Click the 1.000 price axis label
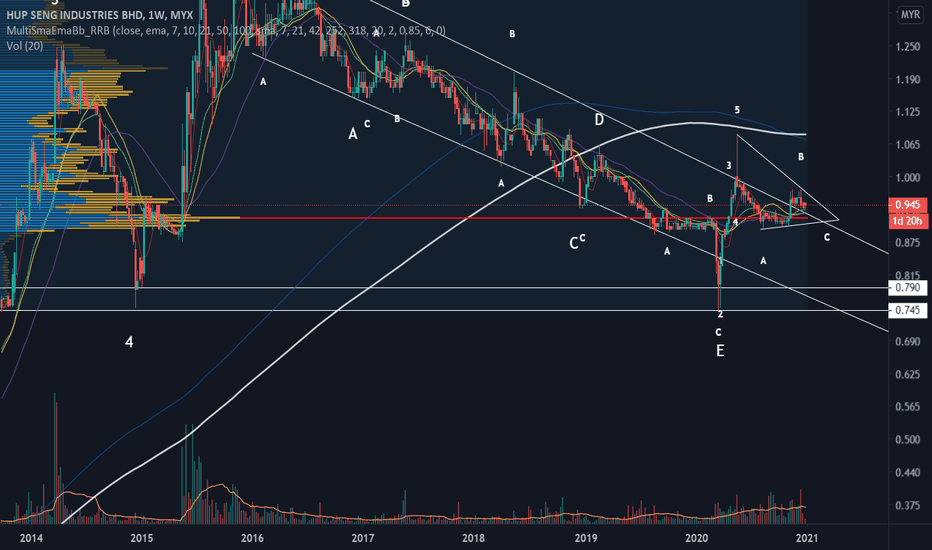932x550 pixels. [x=908, y=177]
